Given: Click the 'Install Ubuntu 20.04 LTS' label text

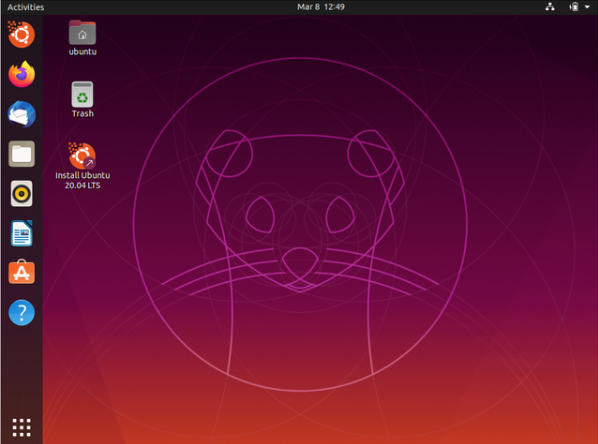Looking at the screenshot, I should pos(82,180).
